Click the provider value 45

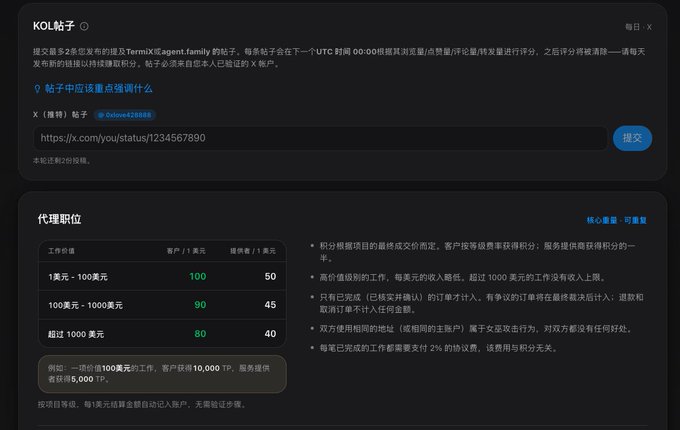270,305
